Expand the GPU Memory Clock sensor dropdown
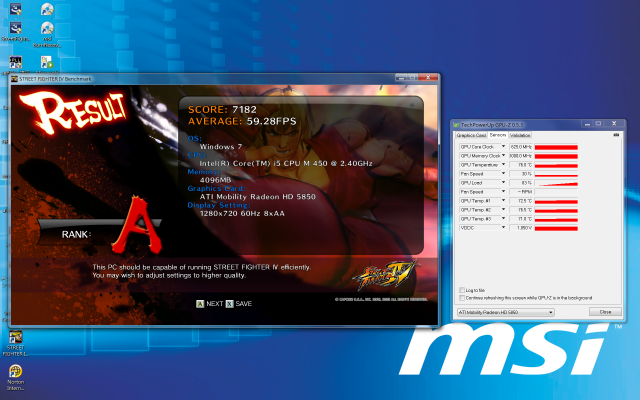The image size is (640, 400). pyautogui.click(x=503, y=156)
